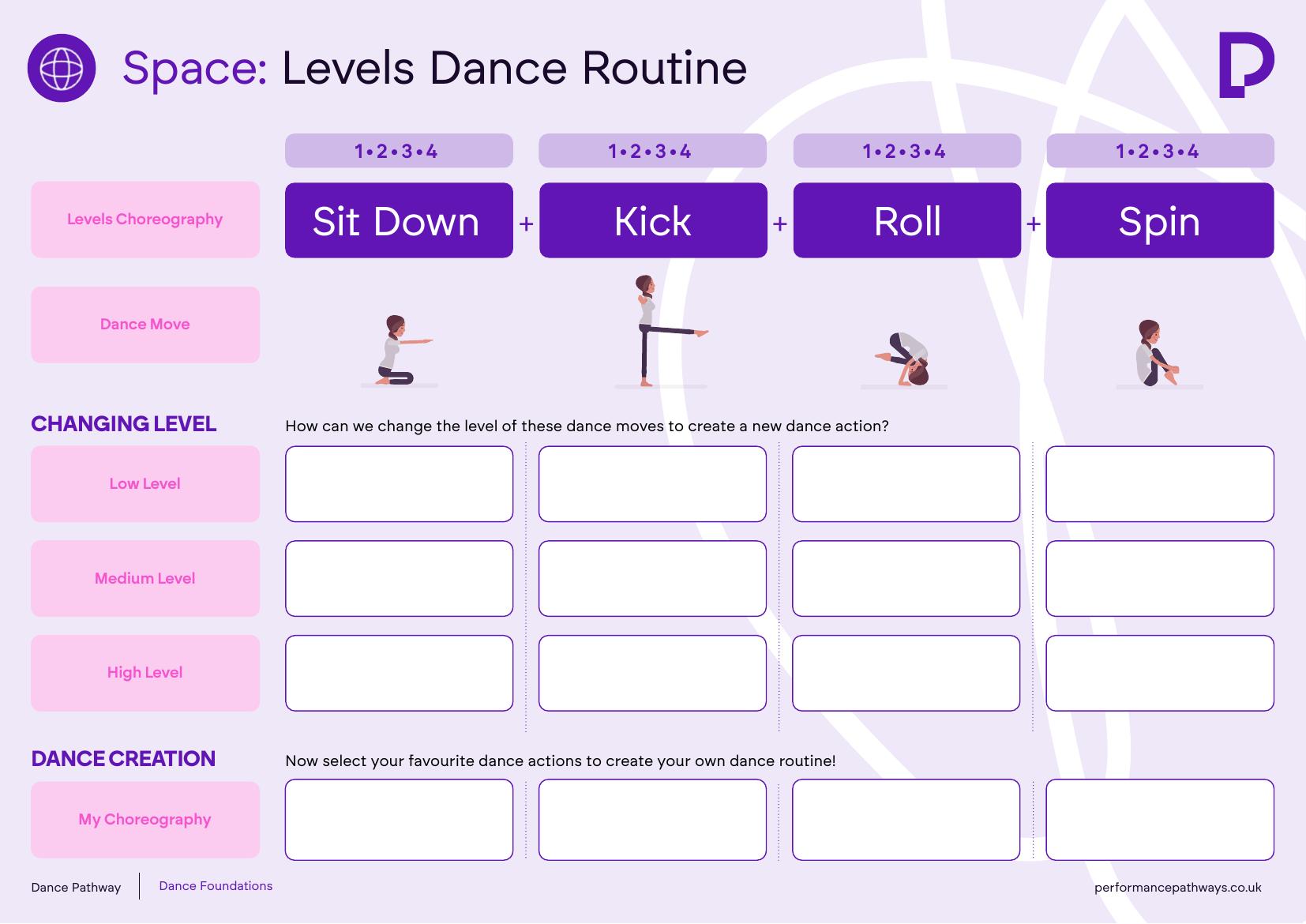The image size is (1306, 924).
Task: Select the Spin choreography block
Action: 1160,220
